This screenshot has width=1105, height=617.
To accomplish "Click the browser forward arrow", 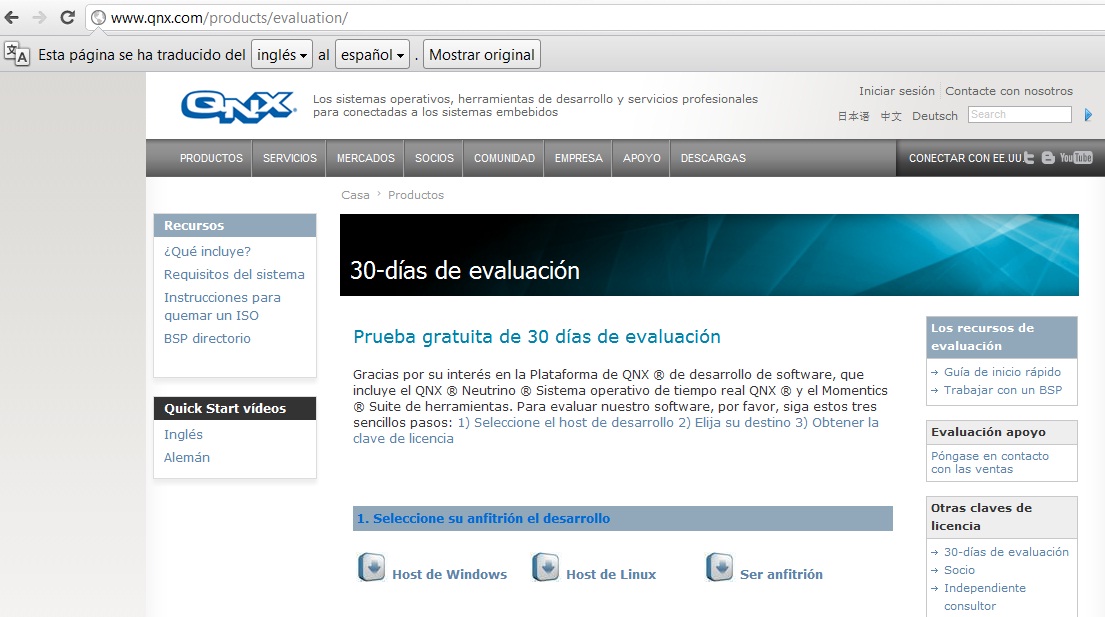I will (38, 17).
